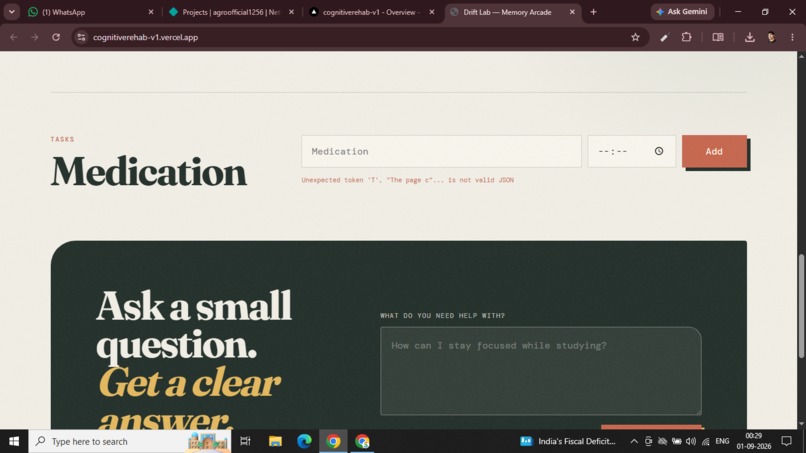Open Chrome three-dot menu
Screen dimensions: 806x453
pos(792,37)
